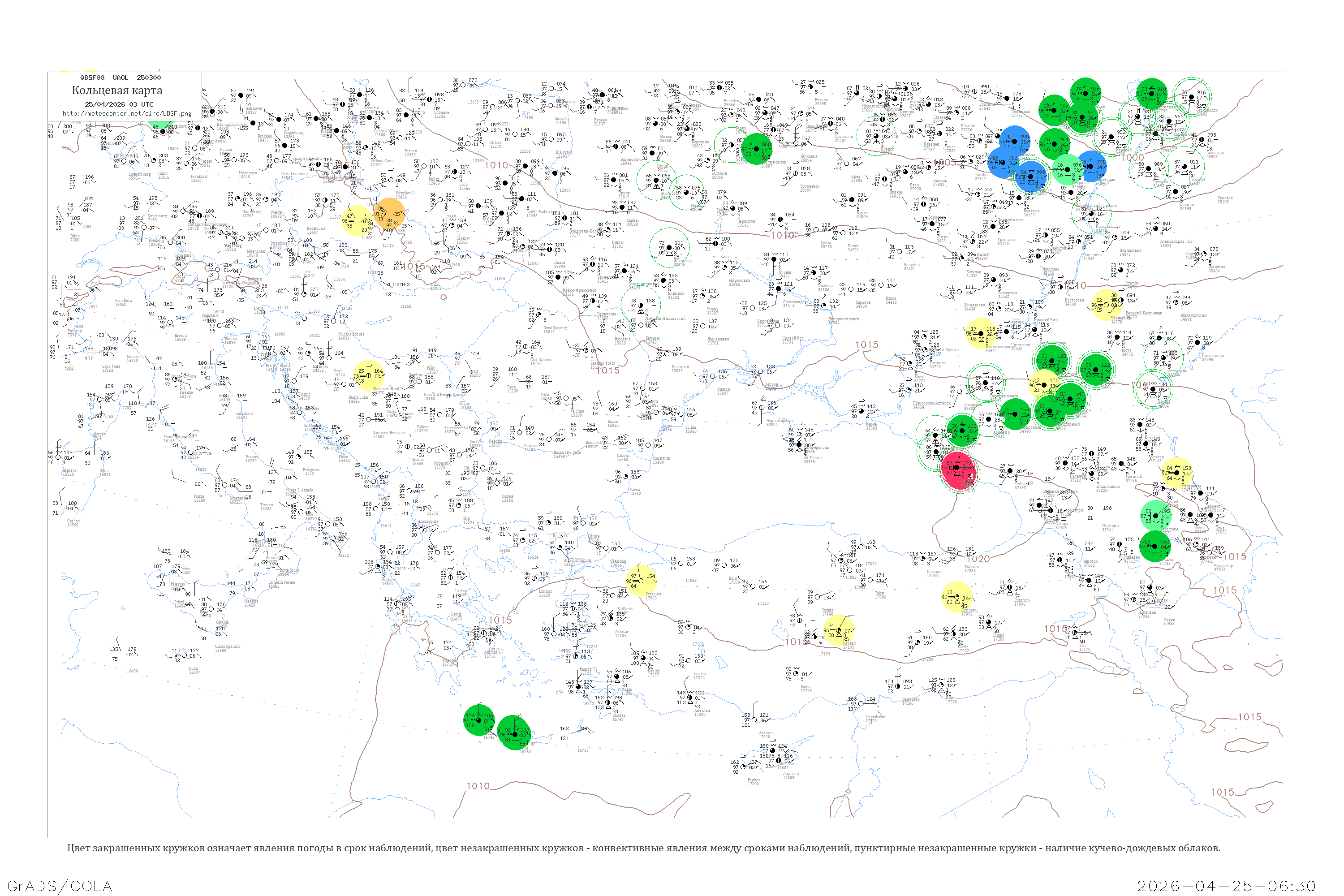Click the GrADS/COLA label at bottom left

click(60, 886)
